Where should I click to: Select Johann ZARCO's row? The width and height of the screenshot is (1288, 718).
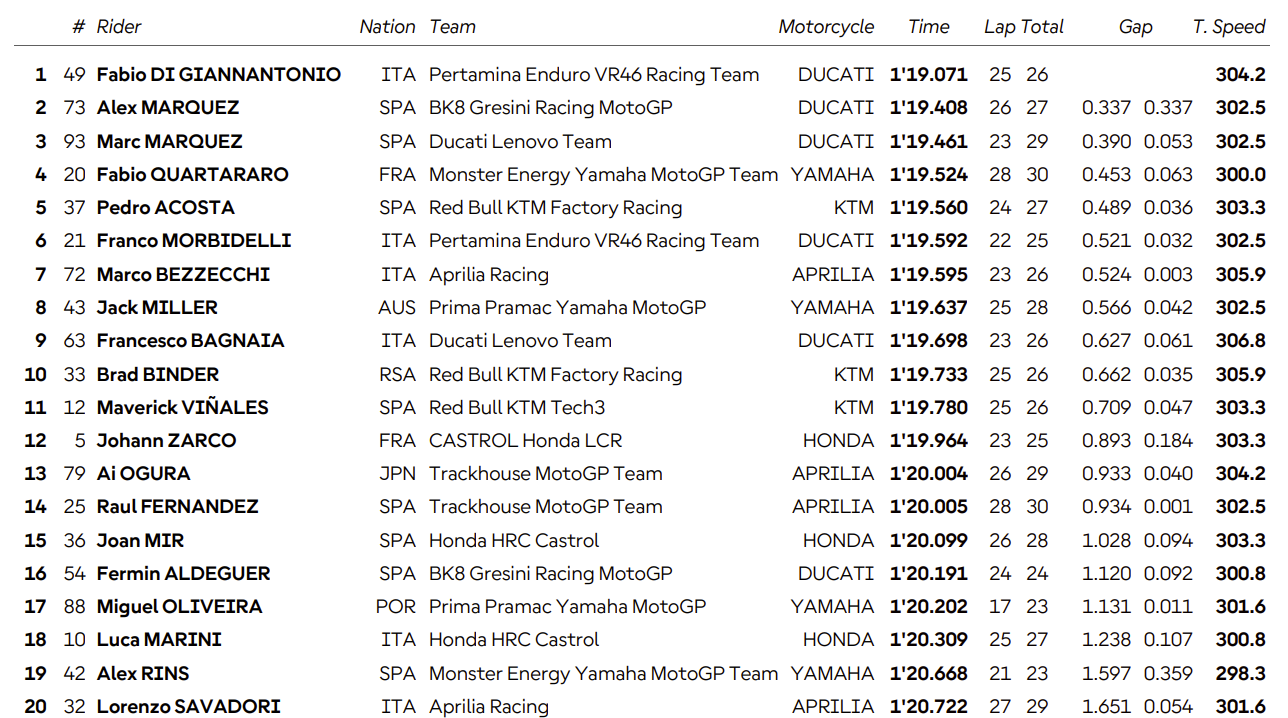point(642,440)
